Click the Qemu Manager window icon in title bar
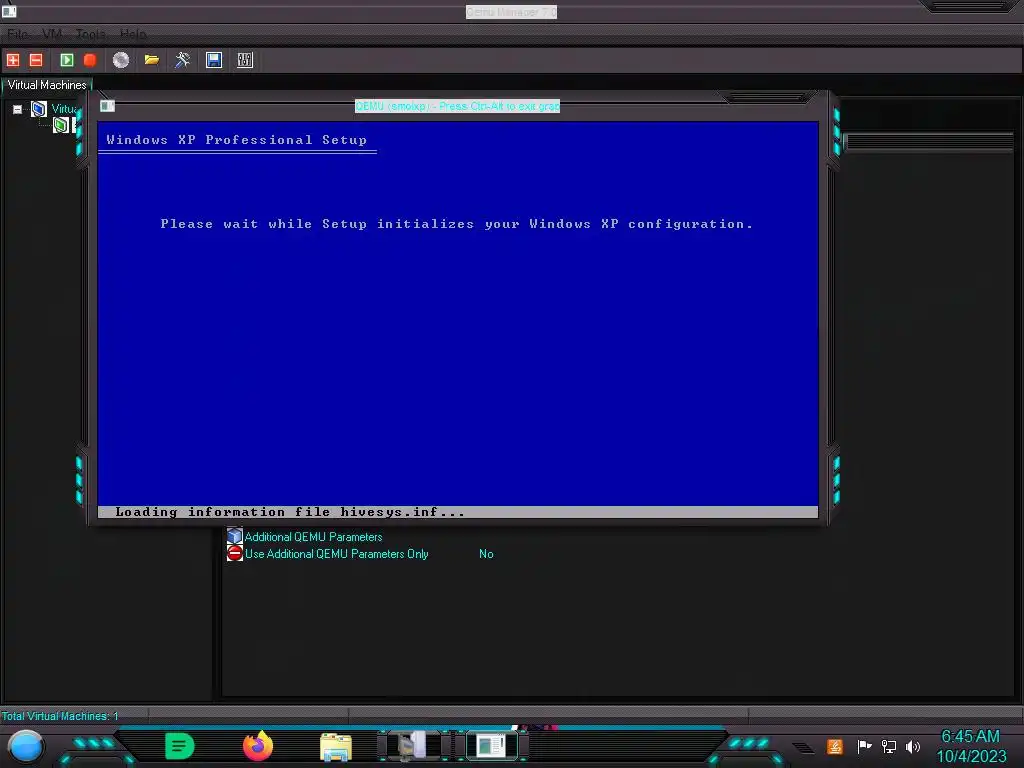The height and width of the screenshot is (768, 1024). [x=9, y=11]
